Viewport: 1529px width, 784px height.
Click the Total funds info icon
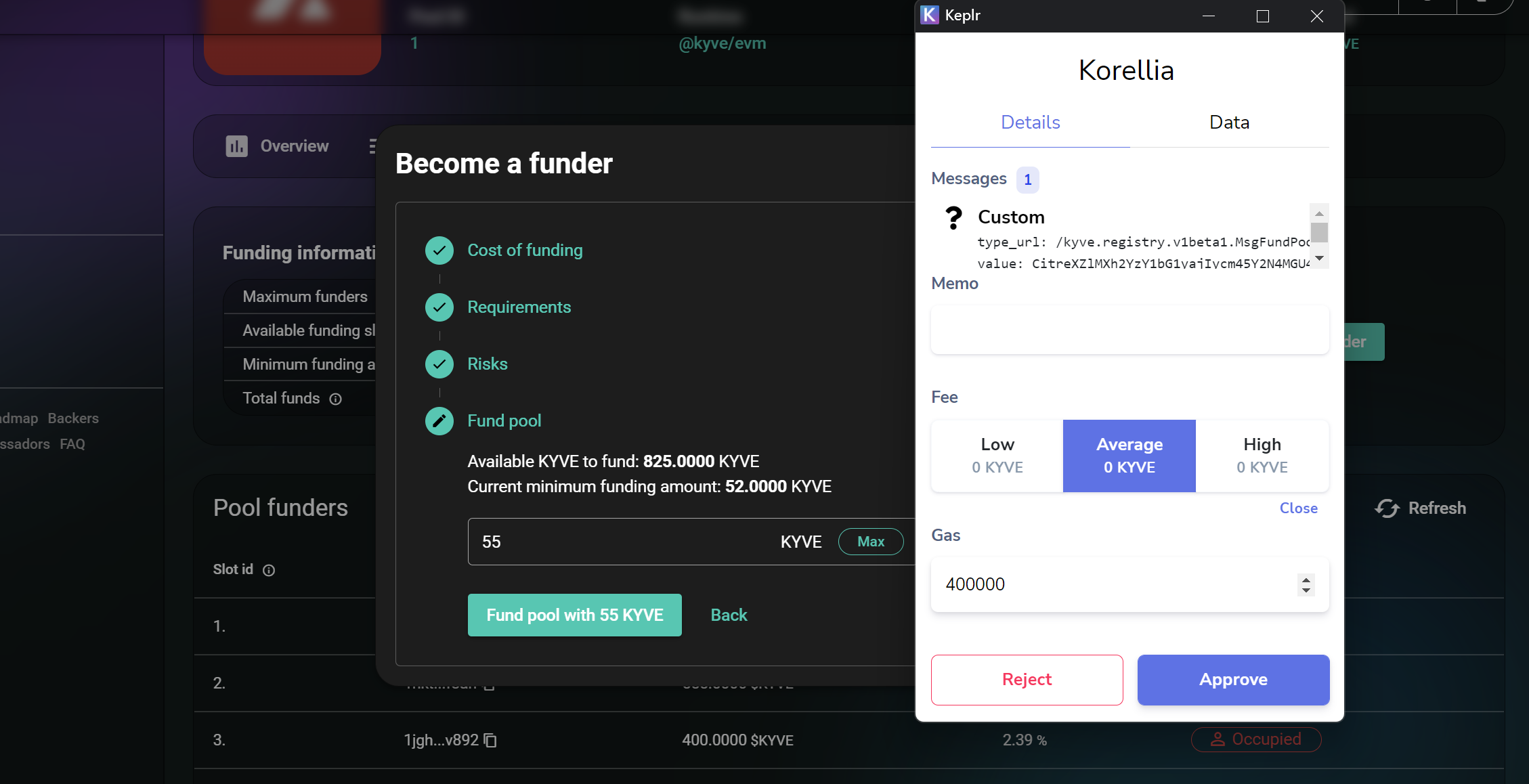point(336,399)
